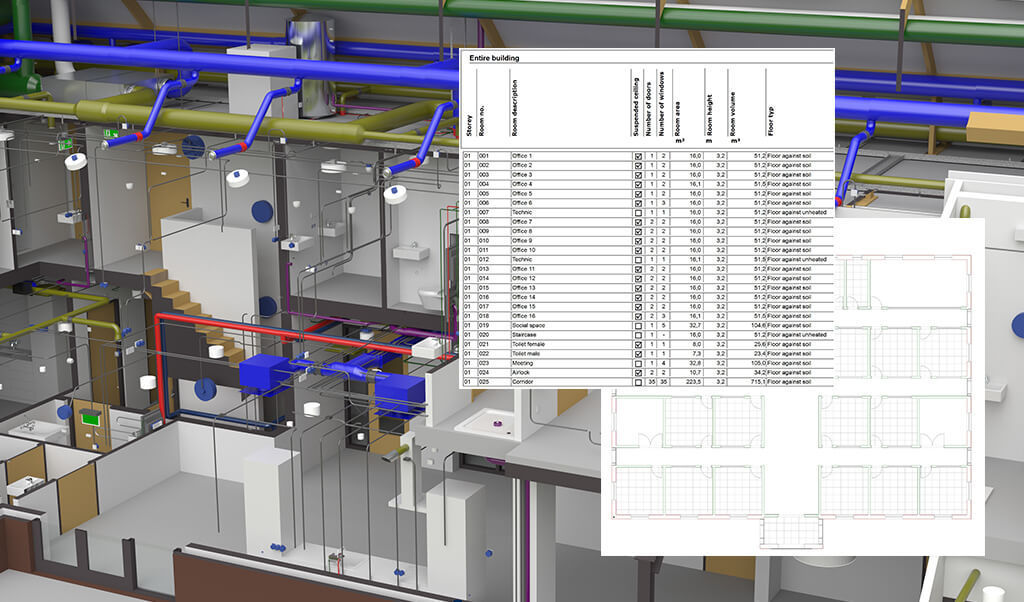This screenshot has height=602, width=1024.
Task: Check suspended ceiling for Office 6
Action: 638,204
